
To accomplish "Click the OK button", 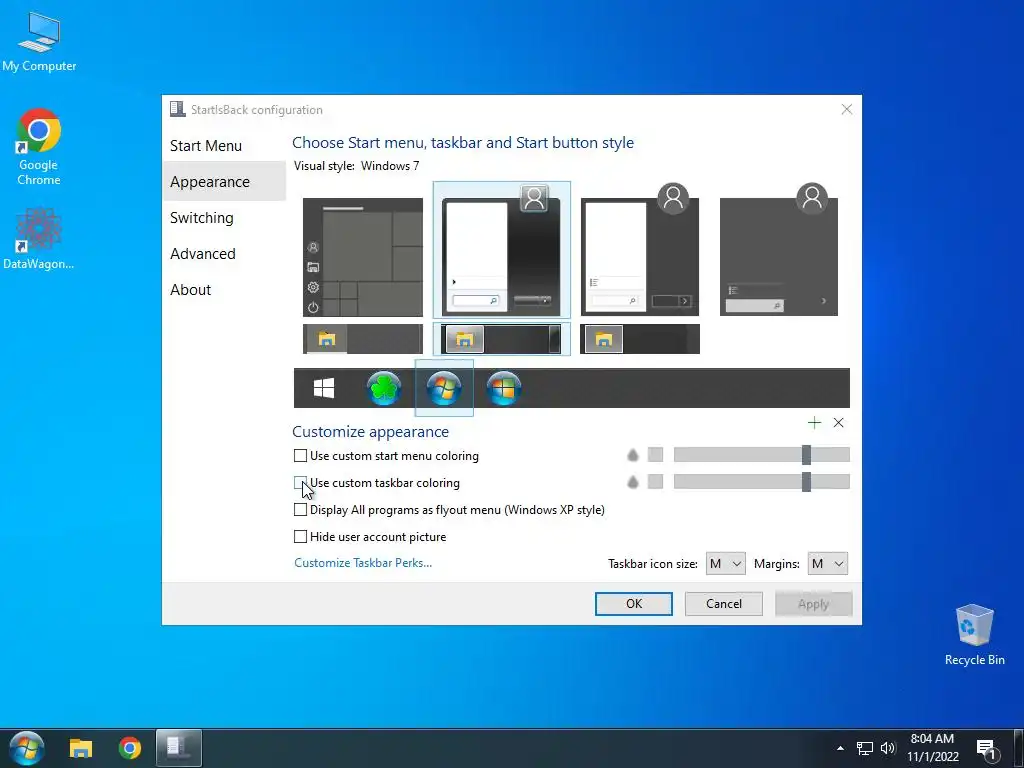I will tap(633, 603).
